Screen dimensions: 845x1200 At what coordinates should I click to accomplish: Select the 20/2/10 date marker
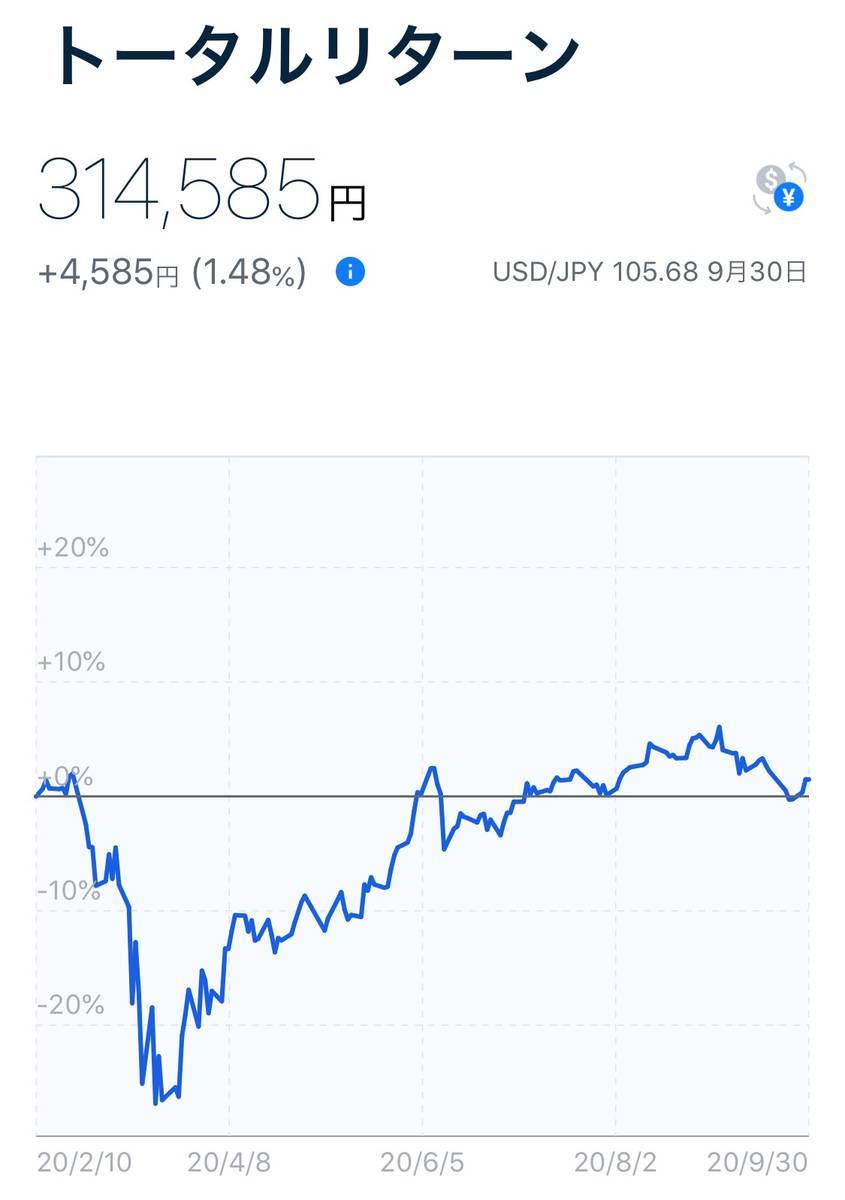pos(83,1162)
